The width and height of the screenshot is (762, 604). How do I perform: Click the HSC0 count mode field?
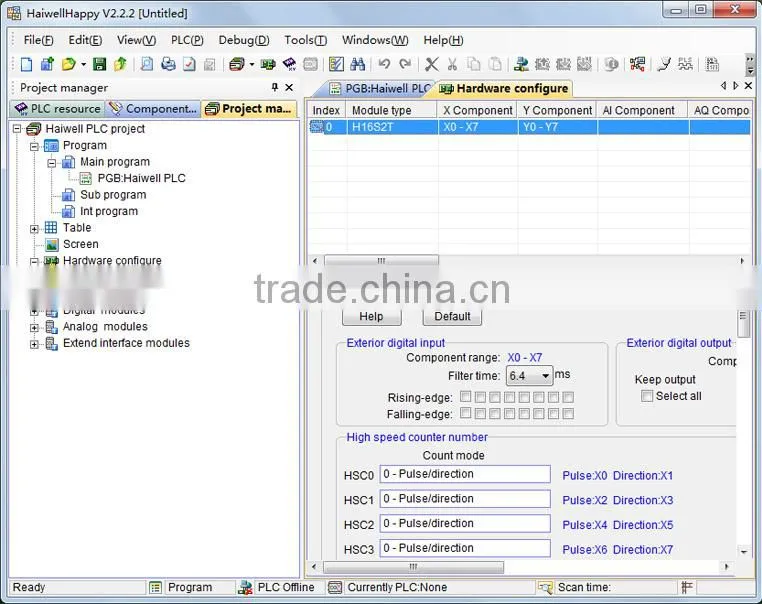click(465, 474)
